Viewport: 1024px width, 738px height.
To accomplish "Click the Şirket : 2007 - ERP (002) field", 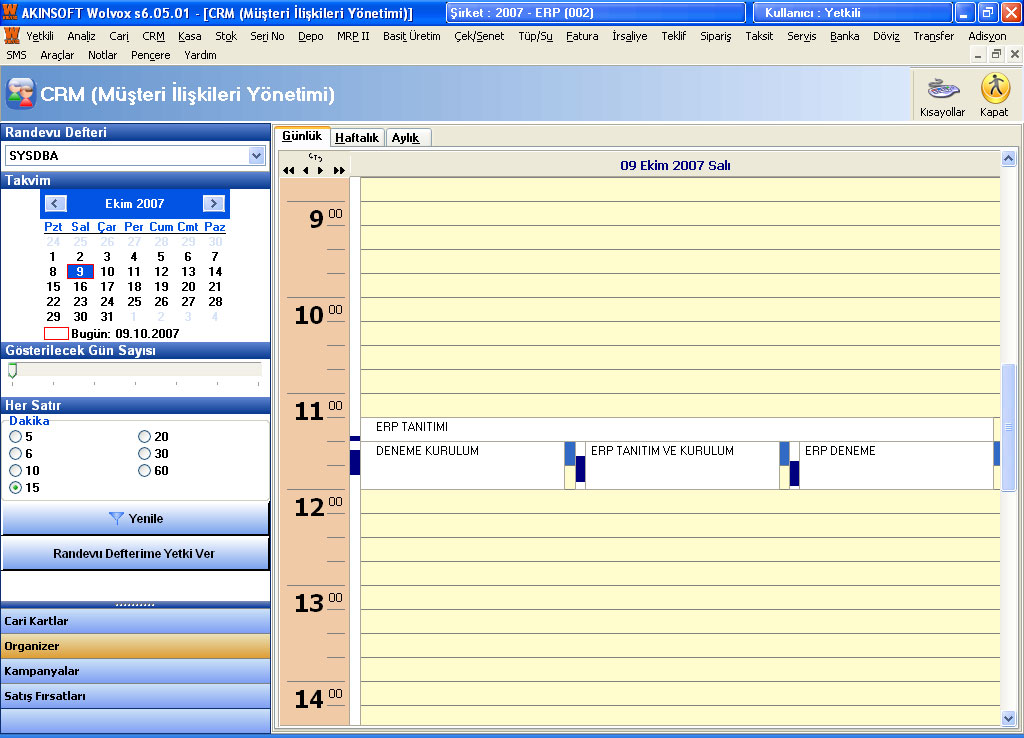I will point(596,12).
